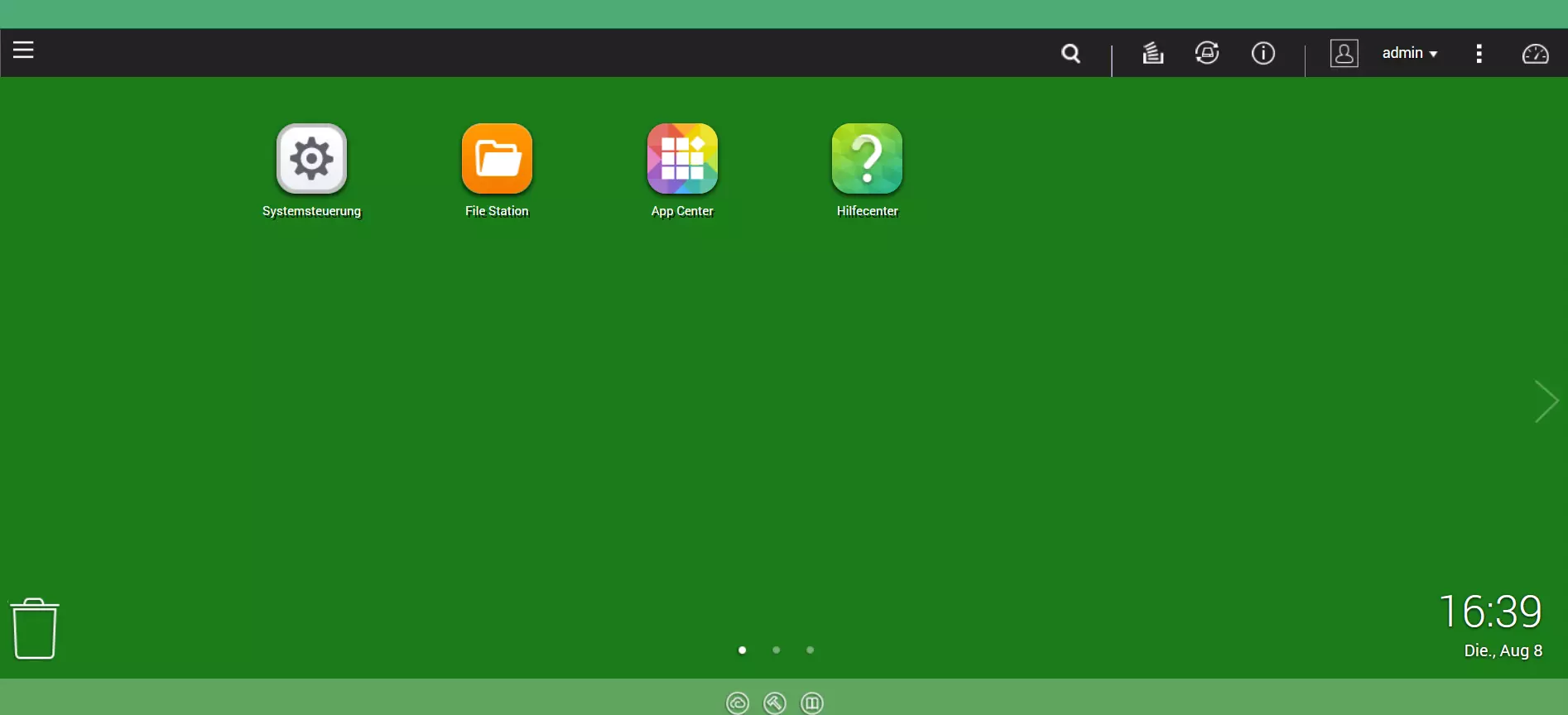Open the trash bin on the desktop
The height and width of the screenshot is (715, 1568).
(35, 629)
